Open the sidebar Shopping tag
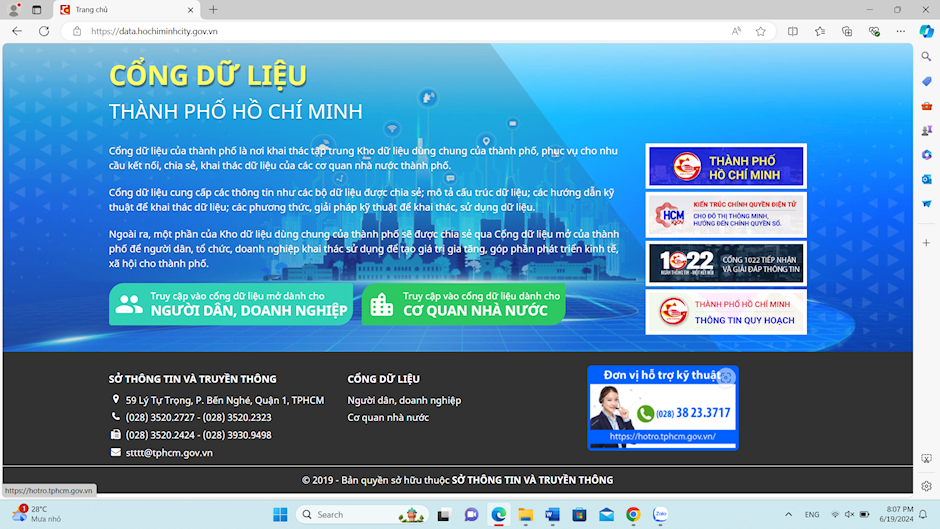940x529 pixels. pyautogui.click(x=926, y=81)
